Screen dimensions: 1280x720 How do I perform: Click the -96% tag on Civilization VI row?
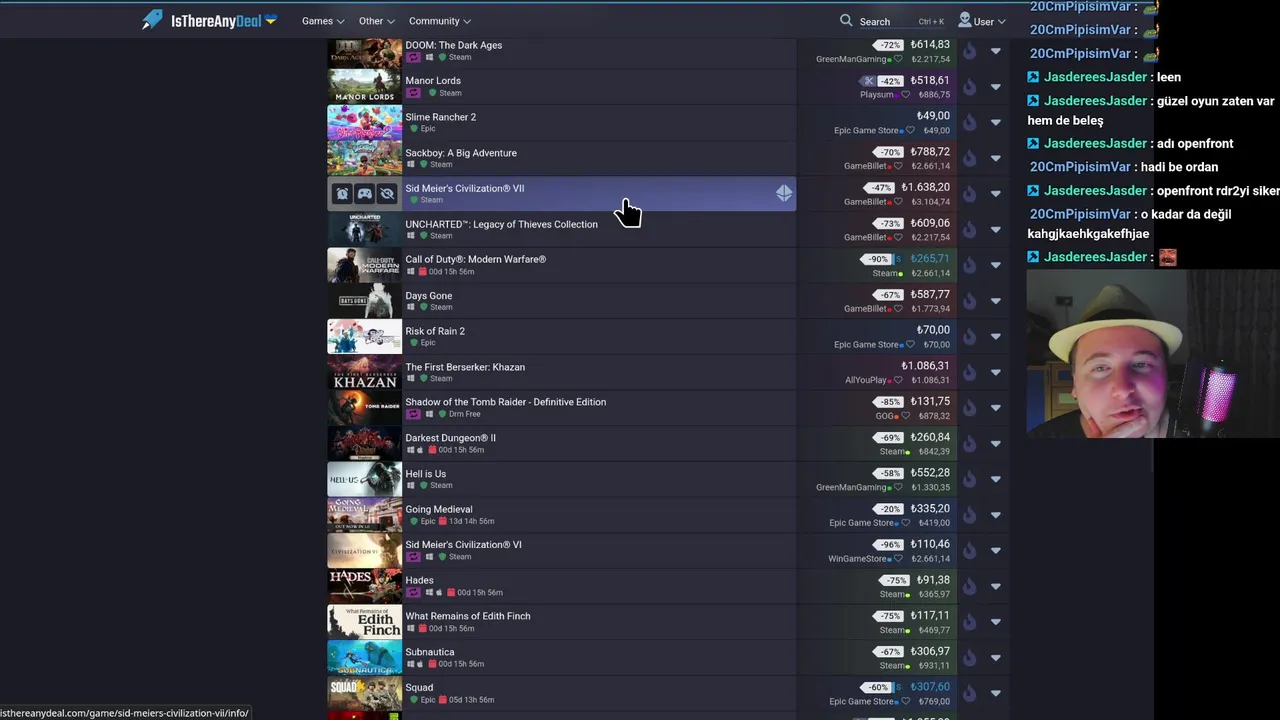tap(889, 545)
